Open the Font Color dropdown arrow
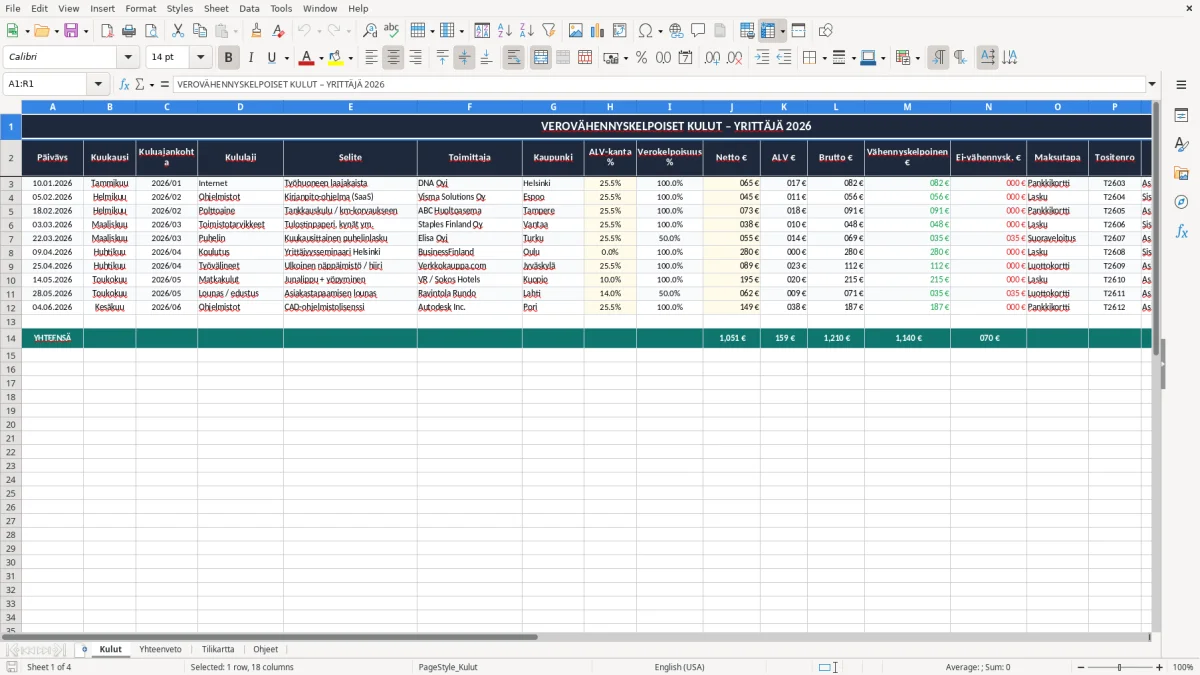The image size is (1200, 675). coord(321,58)
